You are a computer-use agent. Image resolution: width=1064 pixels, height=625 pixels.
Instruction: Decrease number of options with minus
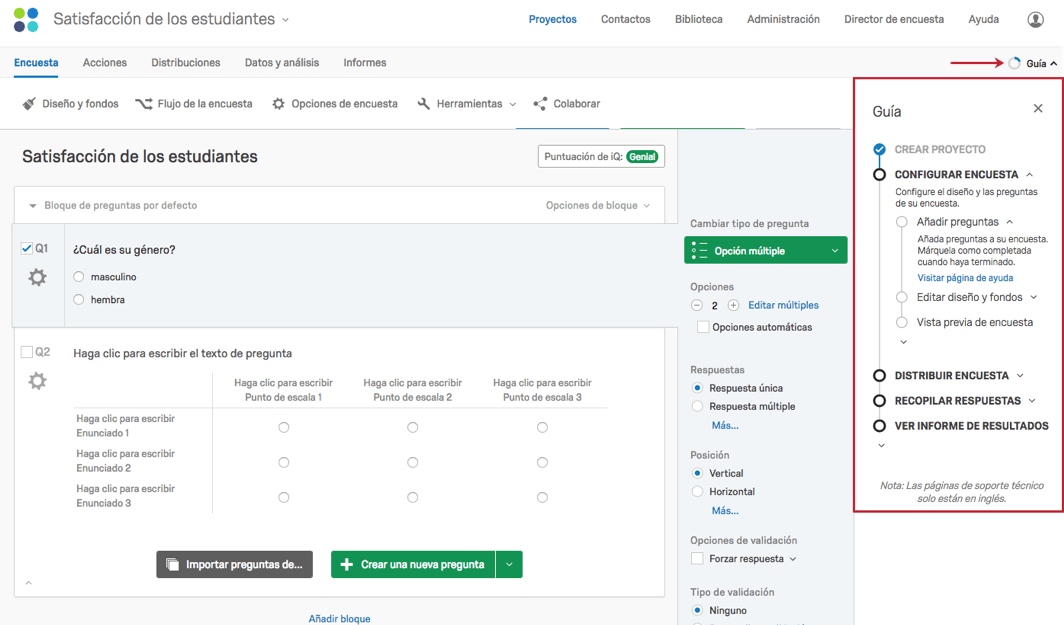click(x=697, y=305)
